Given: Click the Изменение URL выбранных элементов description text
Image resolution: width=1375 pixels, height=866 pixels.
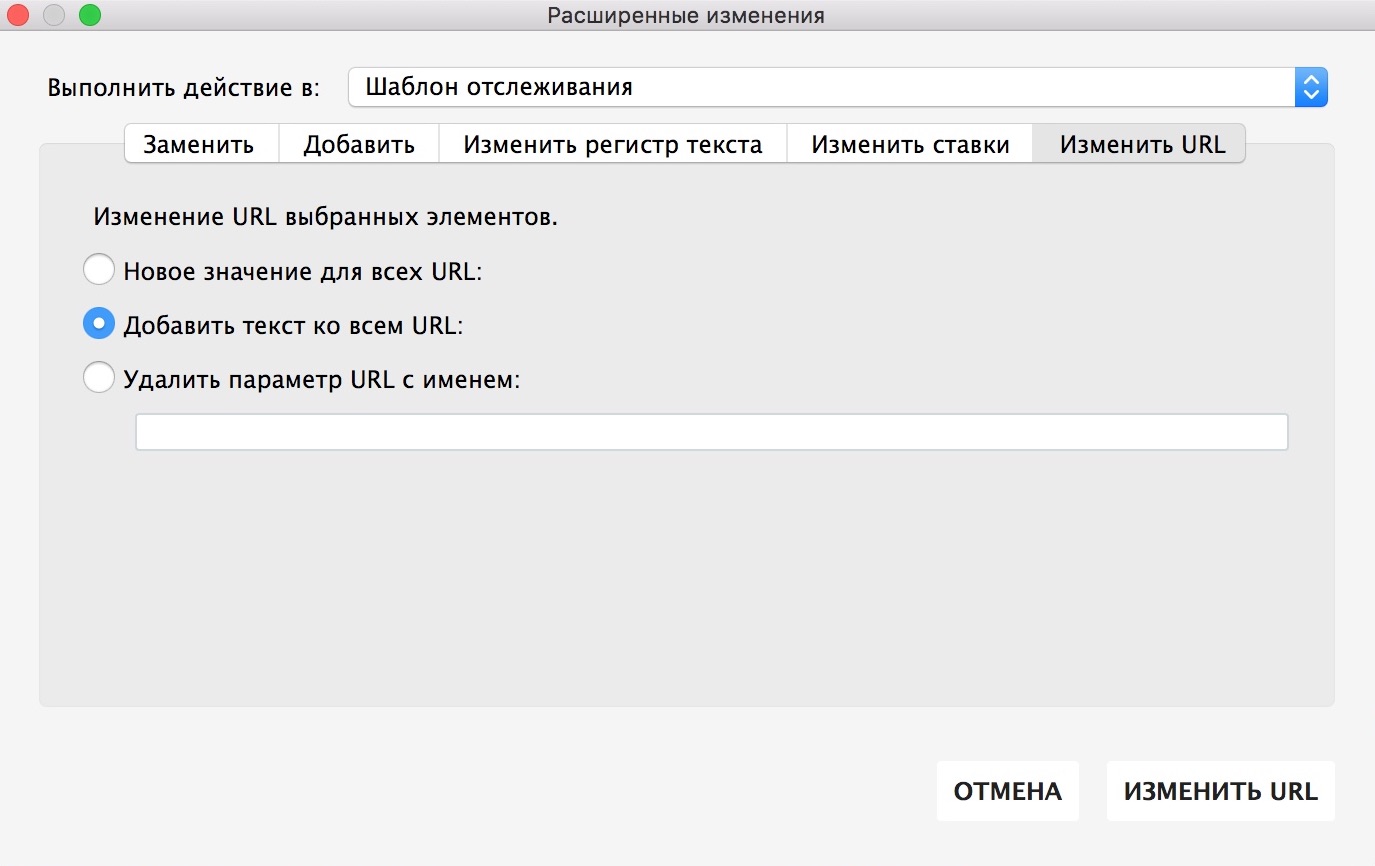Looking at the screenshot, I should point(325,217).
